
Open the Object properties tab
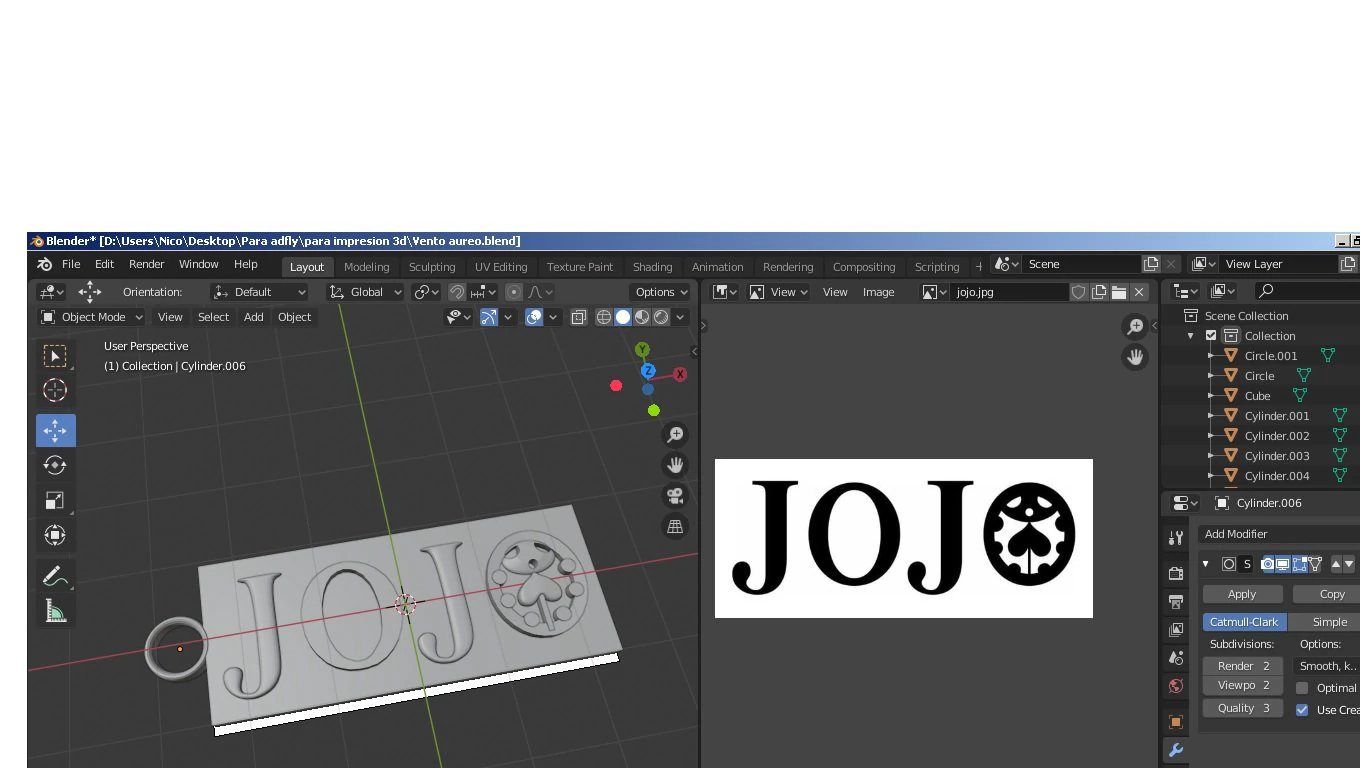tap(1176, 722)
